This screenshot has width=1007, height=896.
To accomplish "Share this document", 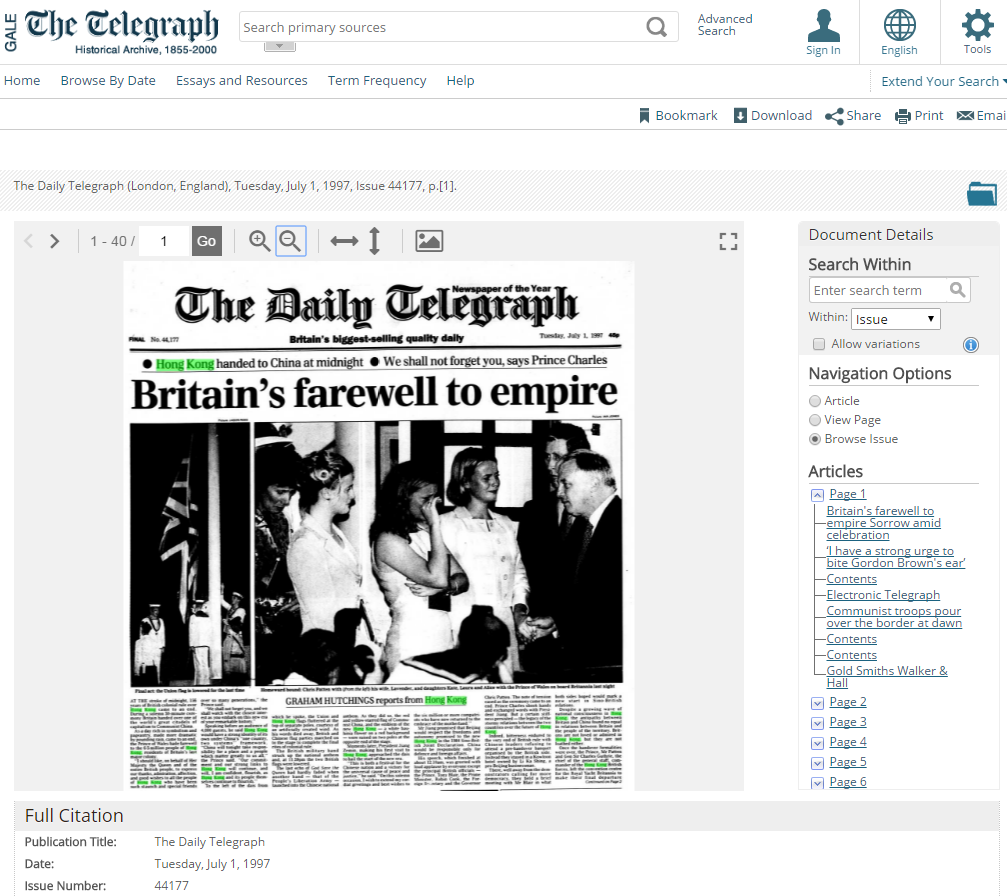I will click(853, 116).
